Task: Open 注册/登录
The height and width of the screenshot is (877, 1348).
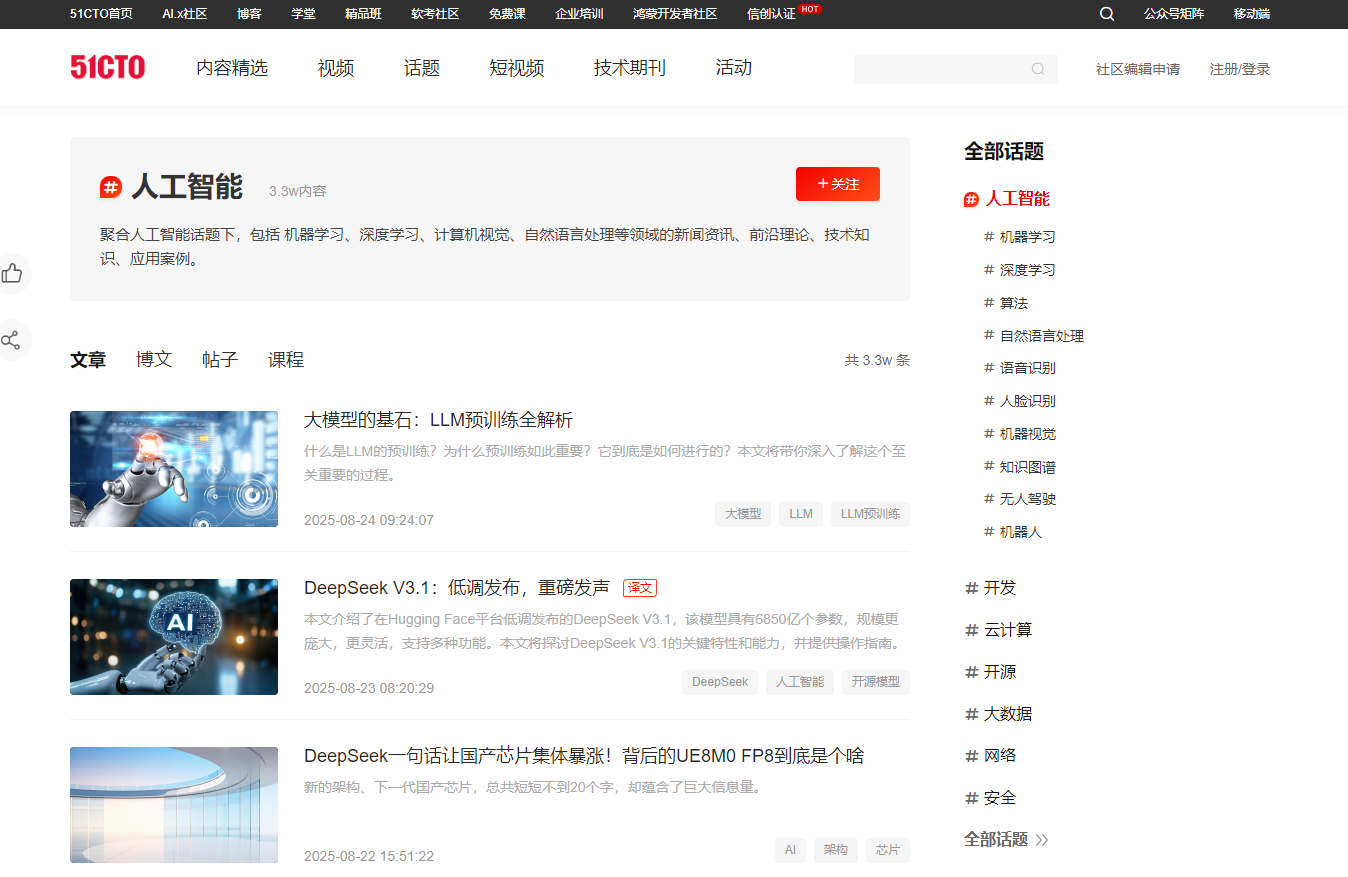Action: click(x=1239, y=69)
